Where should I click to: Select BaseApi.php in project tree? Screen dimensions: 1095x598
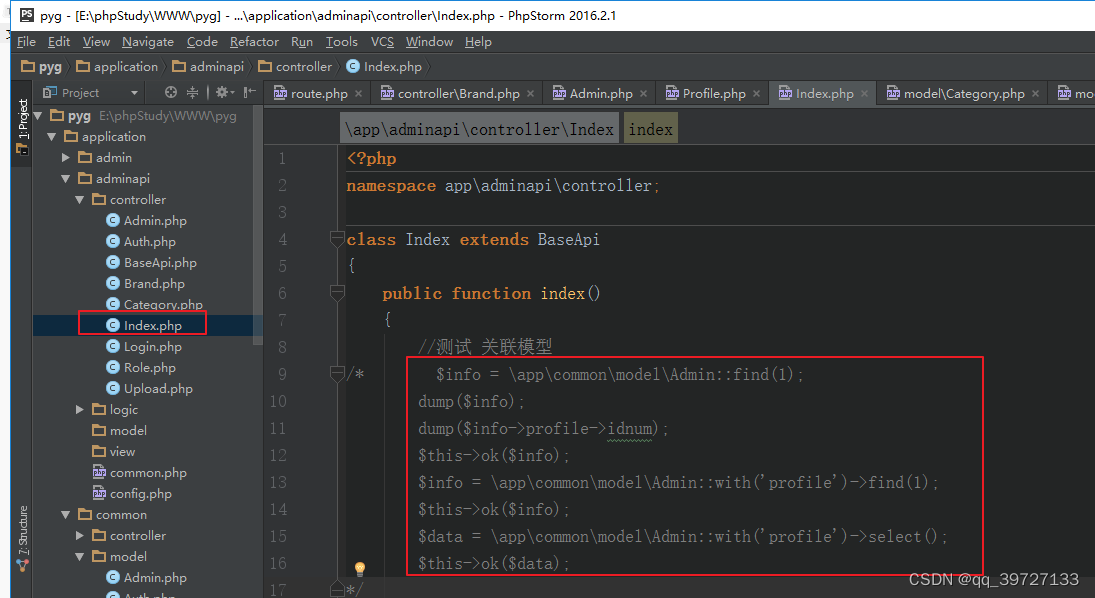(152, 262)
